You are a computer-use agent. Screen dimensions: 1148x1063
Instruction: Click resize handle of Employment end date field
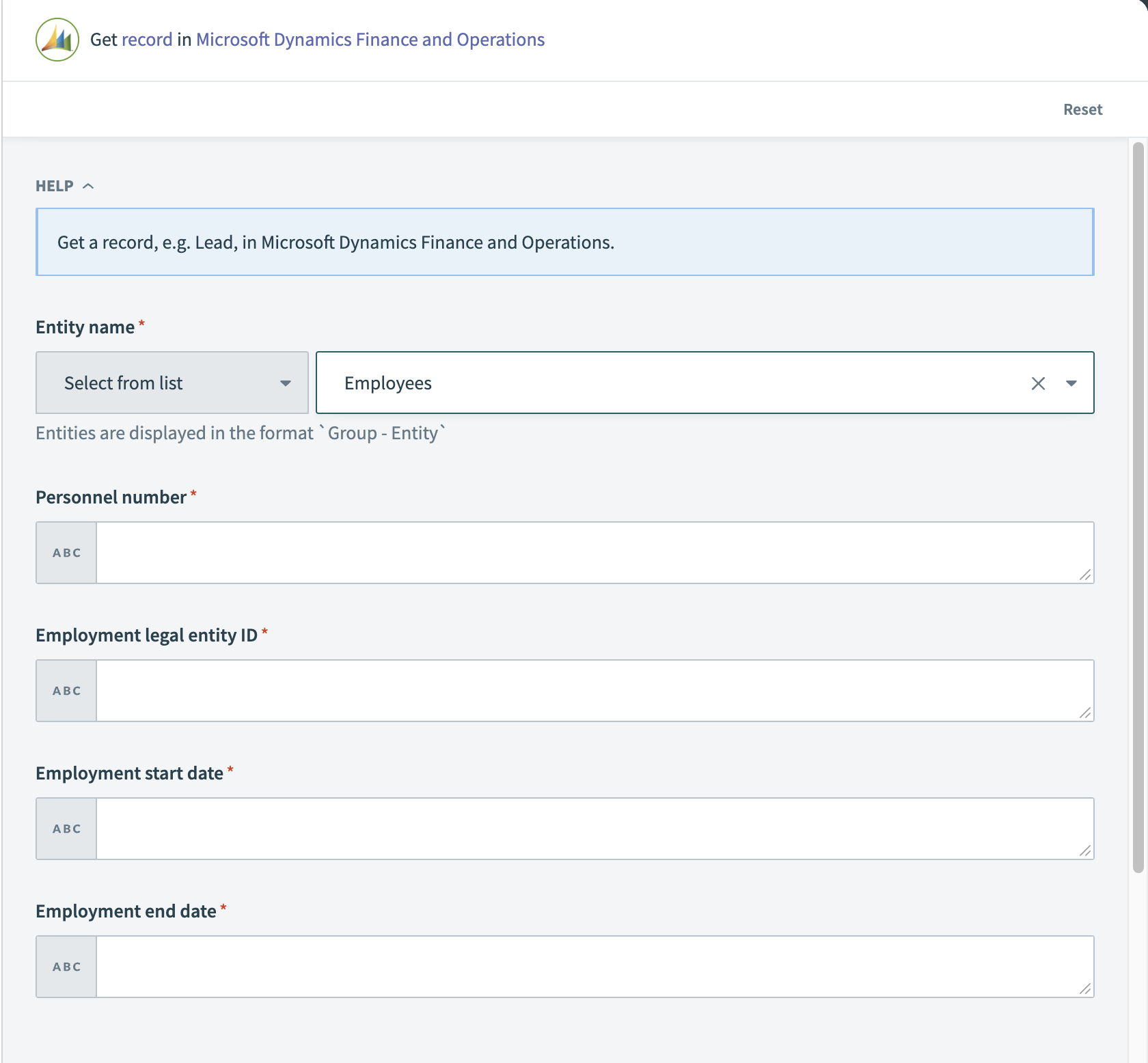[x=1085, y=989]
